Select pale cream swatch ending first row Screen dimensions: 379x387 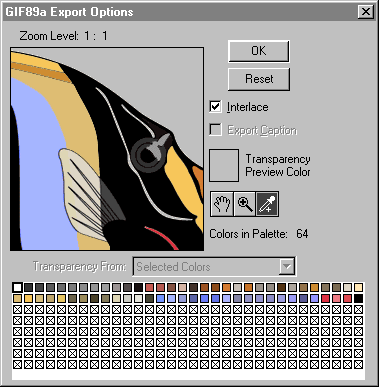click(358, 287)
